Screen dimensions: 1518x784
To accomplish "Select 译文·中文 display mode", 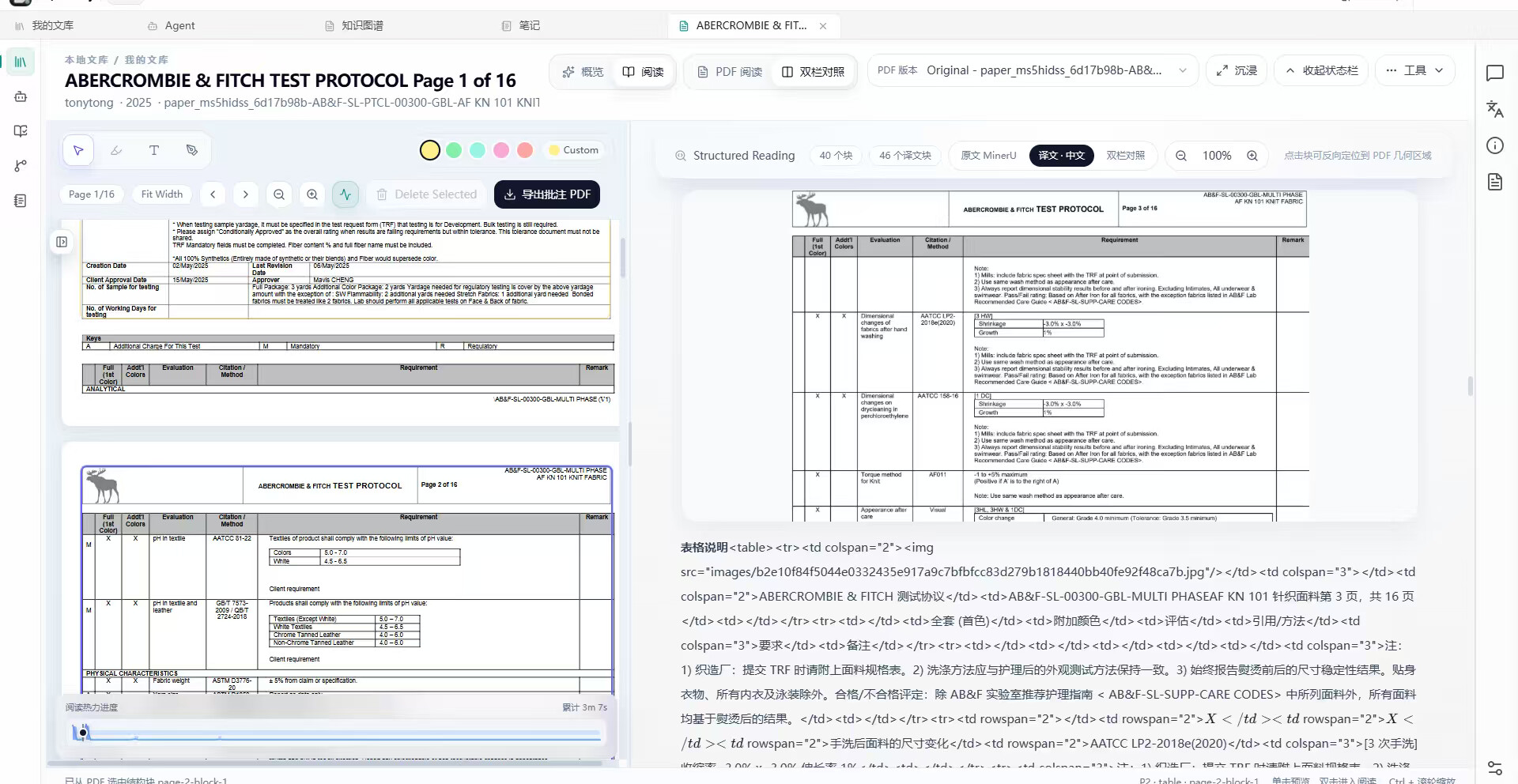I will pyautogui.click(x=1062, y=156).
